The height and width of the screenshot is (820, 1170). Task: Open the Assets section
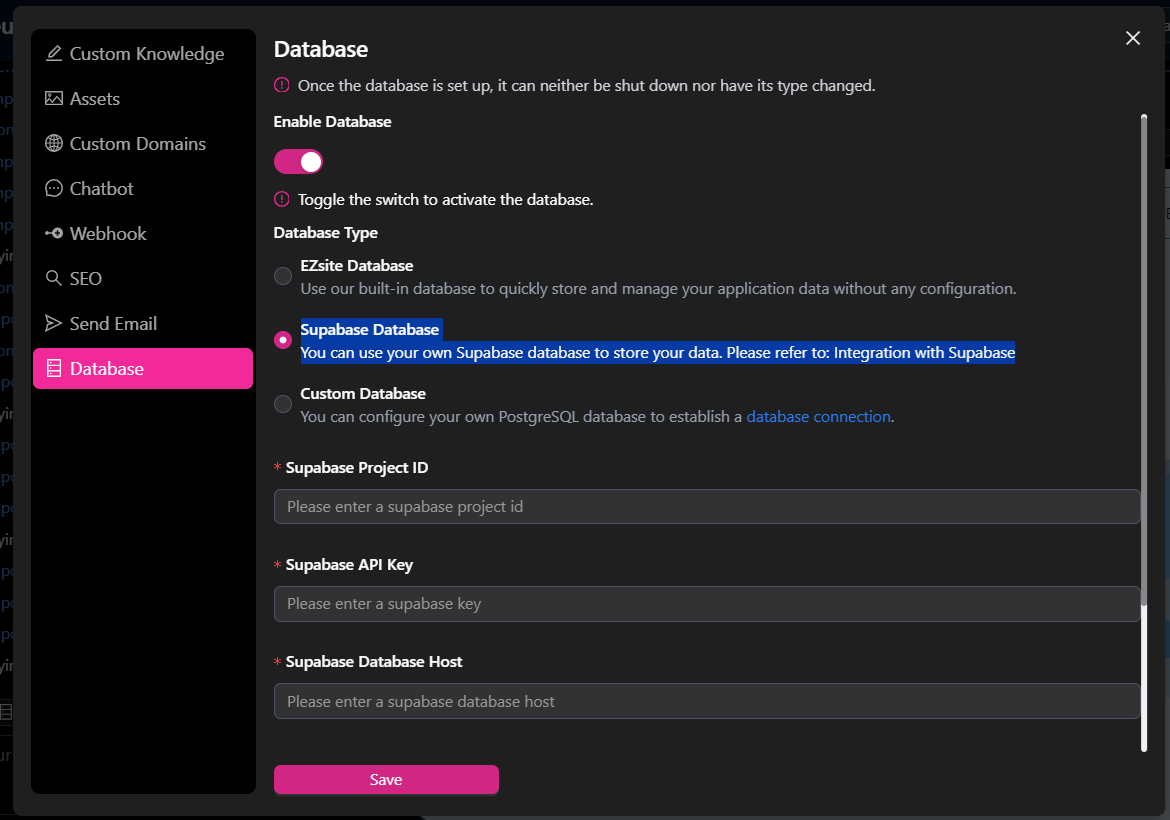pyautogui.click(x=143, y=98)
